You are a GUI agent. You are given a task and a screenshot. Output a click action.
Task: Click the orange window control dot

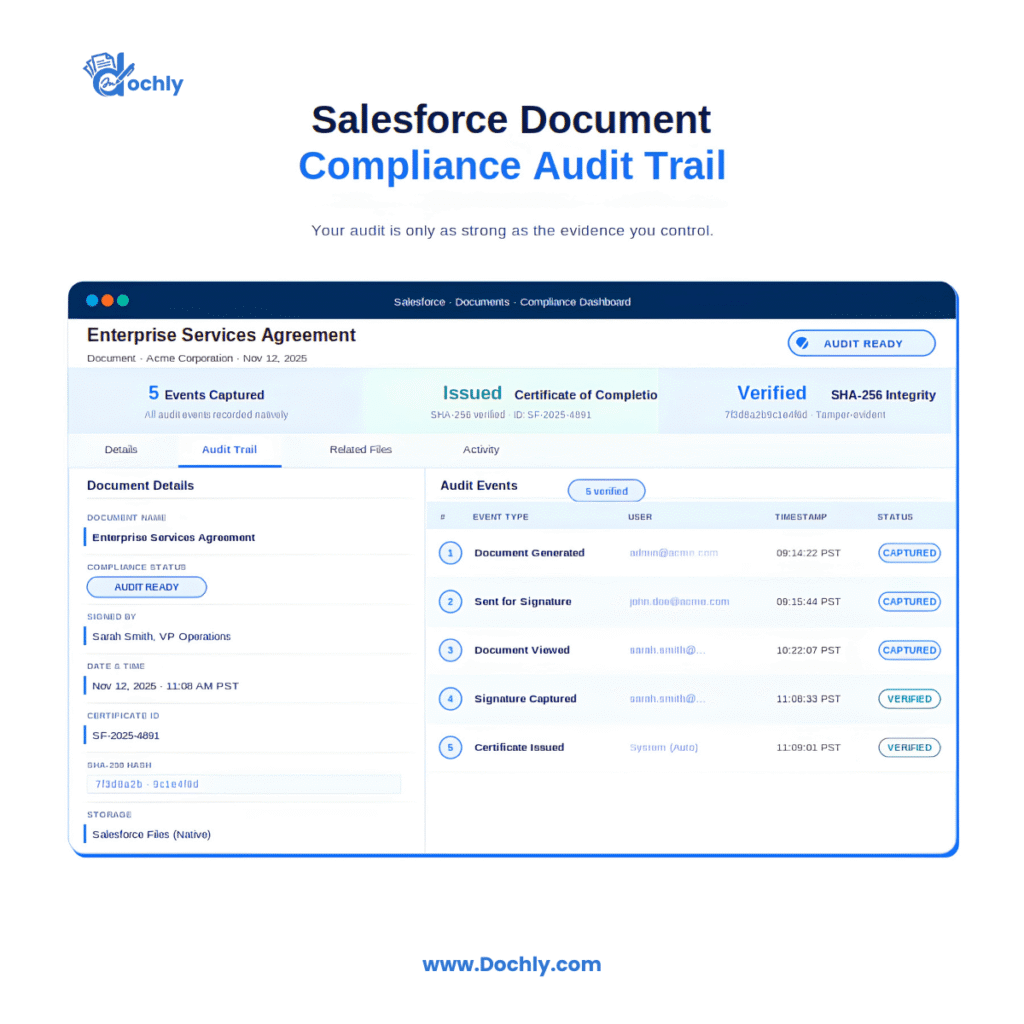108,300
